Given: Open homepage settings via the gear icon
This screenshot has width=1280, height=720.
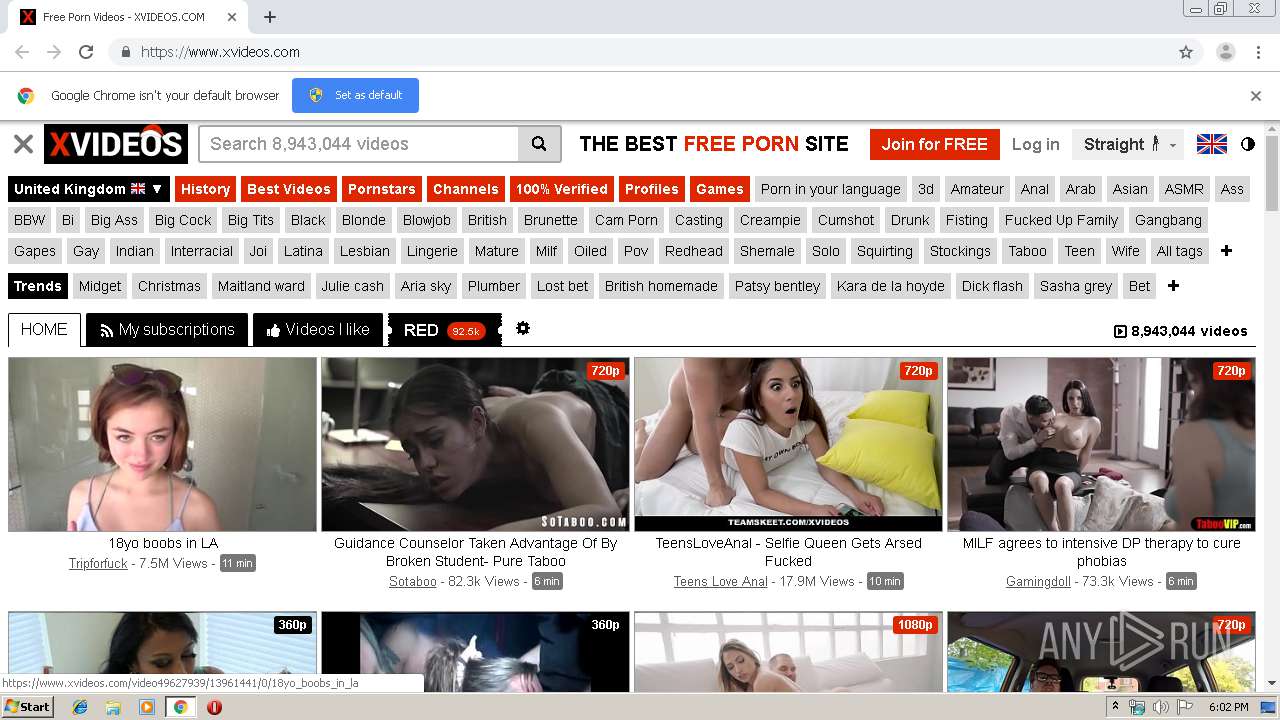Looking at the screenshot, I should click(522, 328).
